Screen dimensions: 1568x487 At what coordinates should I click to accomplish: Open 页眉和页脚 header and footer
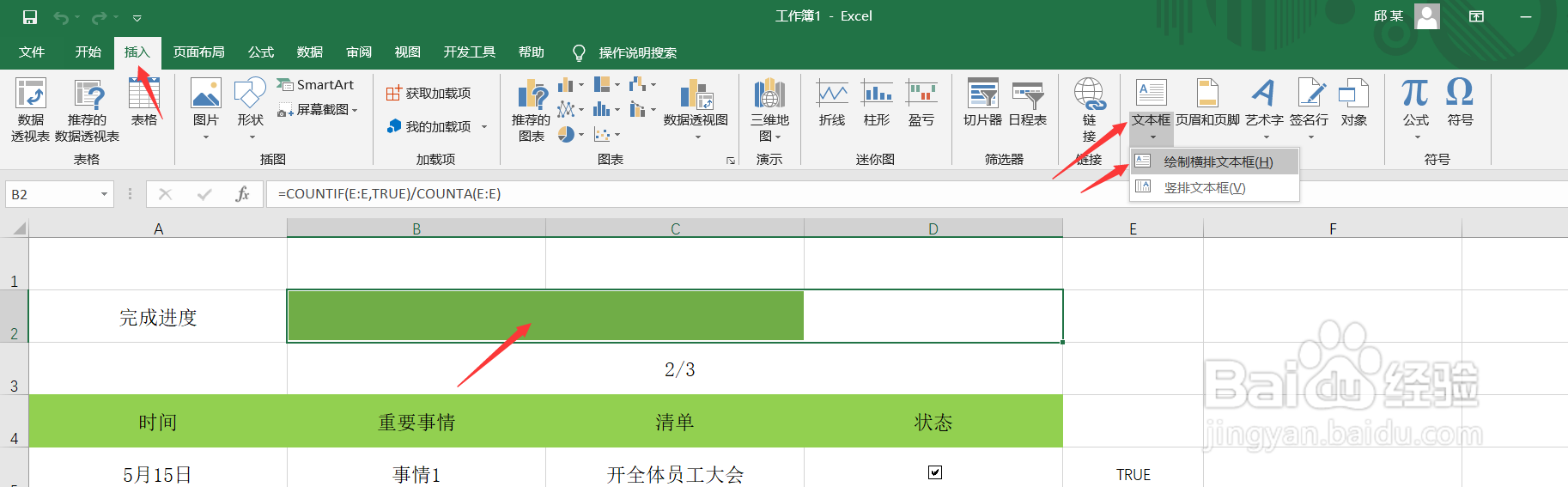point(1207,103)
